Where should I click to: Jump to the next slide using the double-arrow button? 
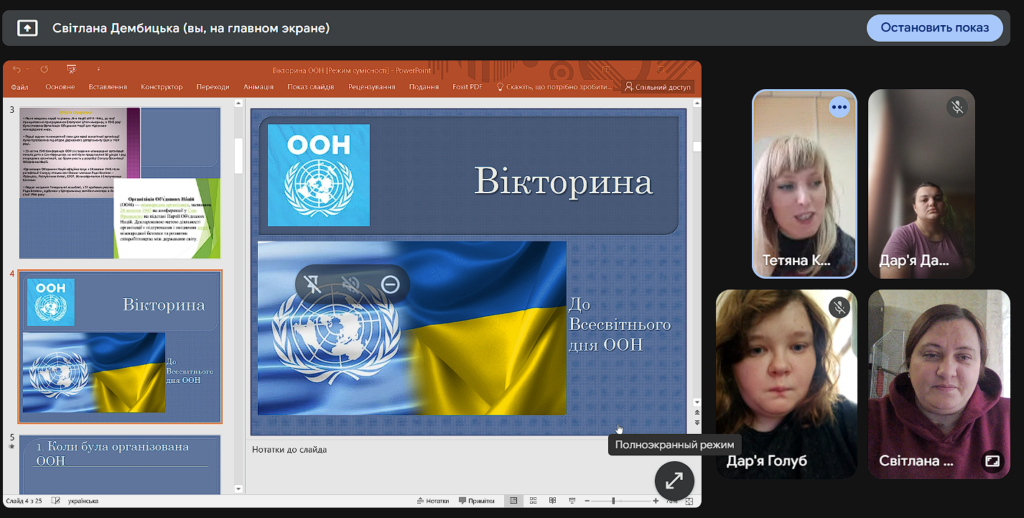[x=697, y=421]
